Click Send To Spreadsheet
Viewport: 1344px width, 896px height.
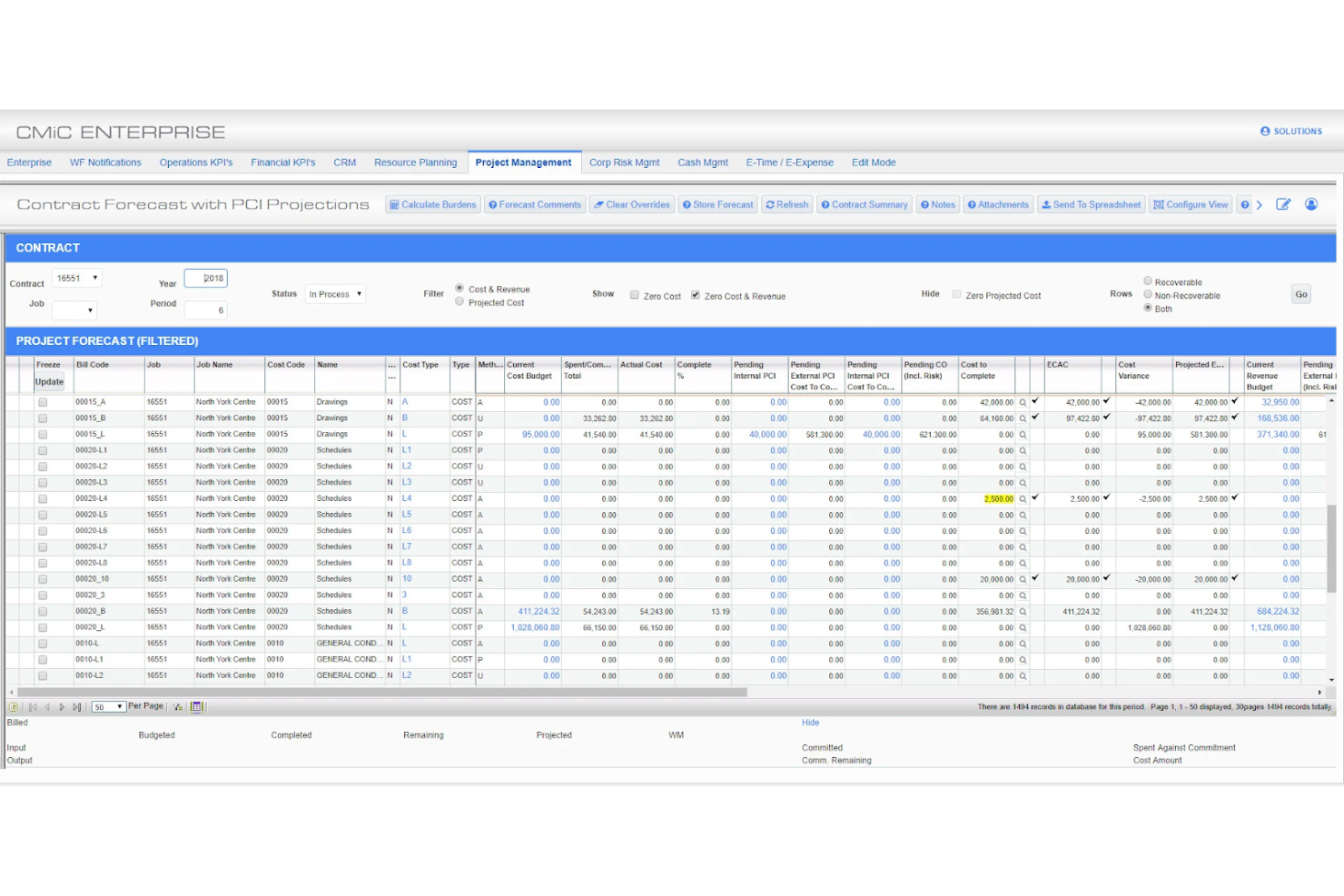click(1092, 205)
